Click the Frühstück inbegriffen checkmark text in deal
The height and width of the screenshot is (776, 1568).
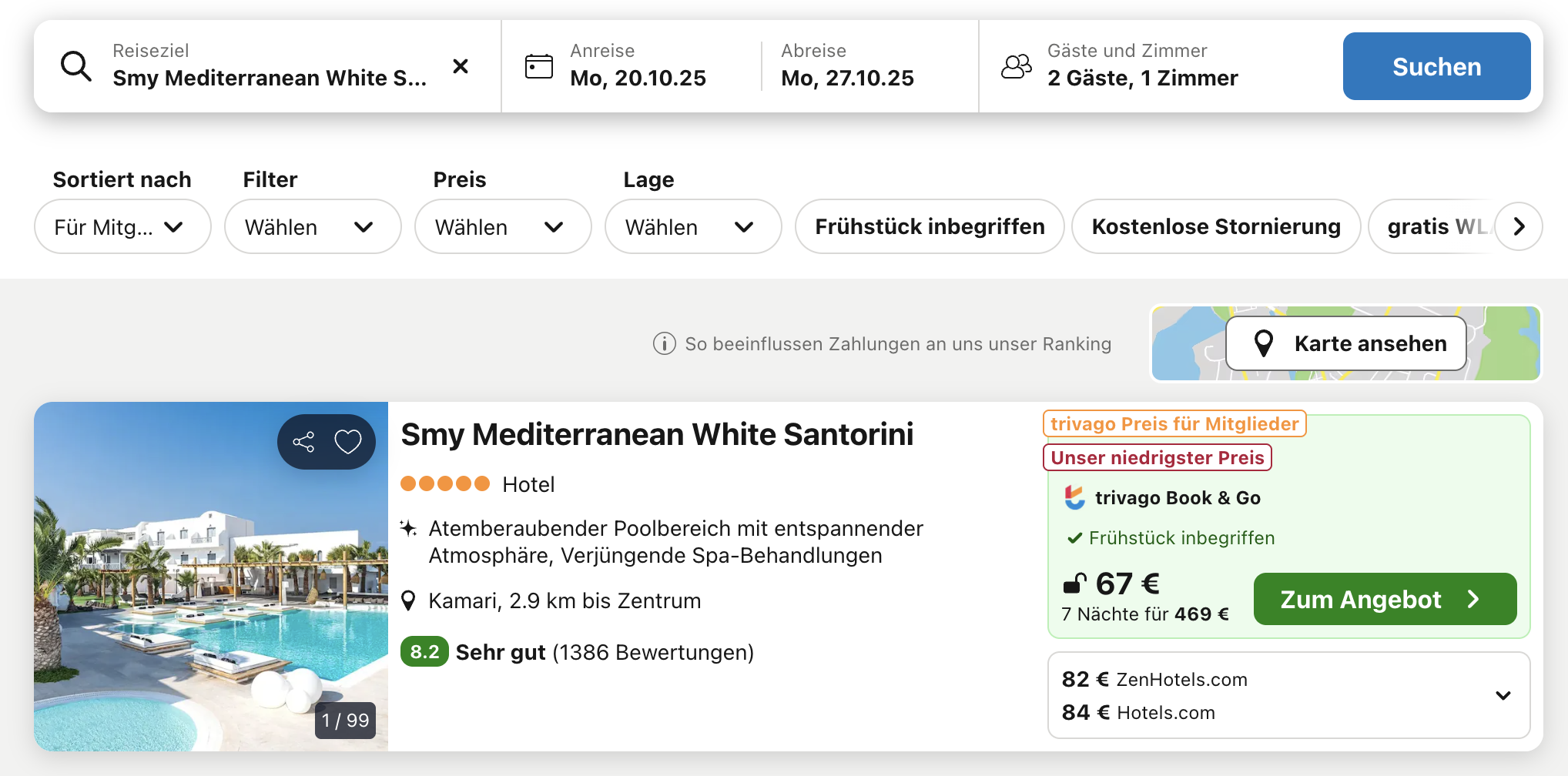point(1171,537)
